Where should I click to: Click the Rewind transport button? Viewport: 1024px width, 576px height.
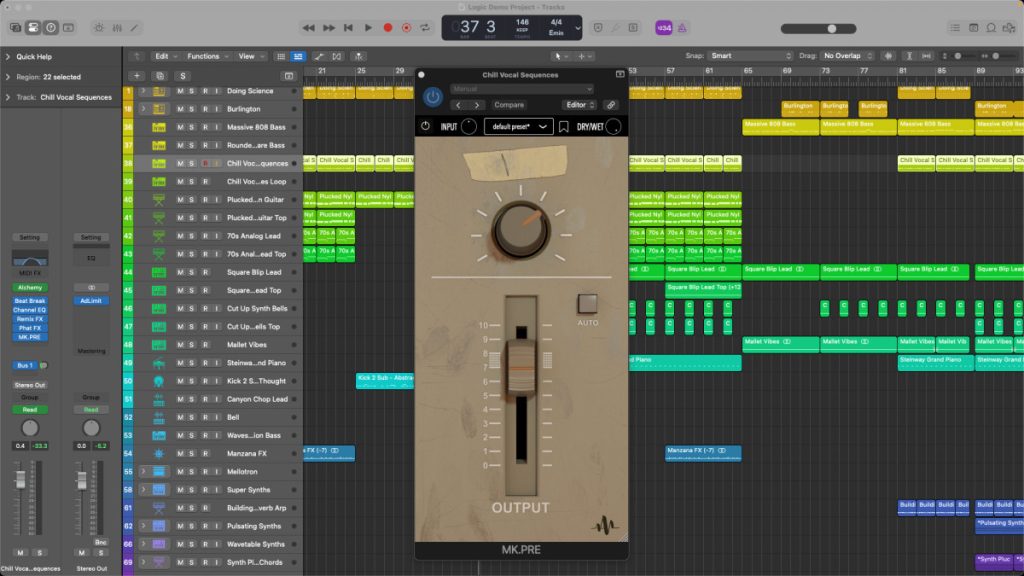pyautogui.click(x=308, y=28)
